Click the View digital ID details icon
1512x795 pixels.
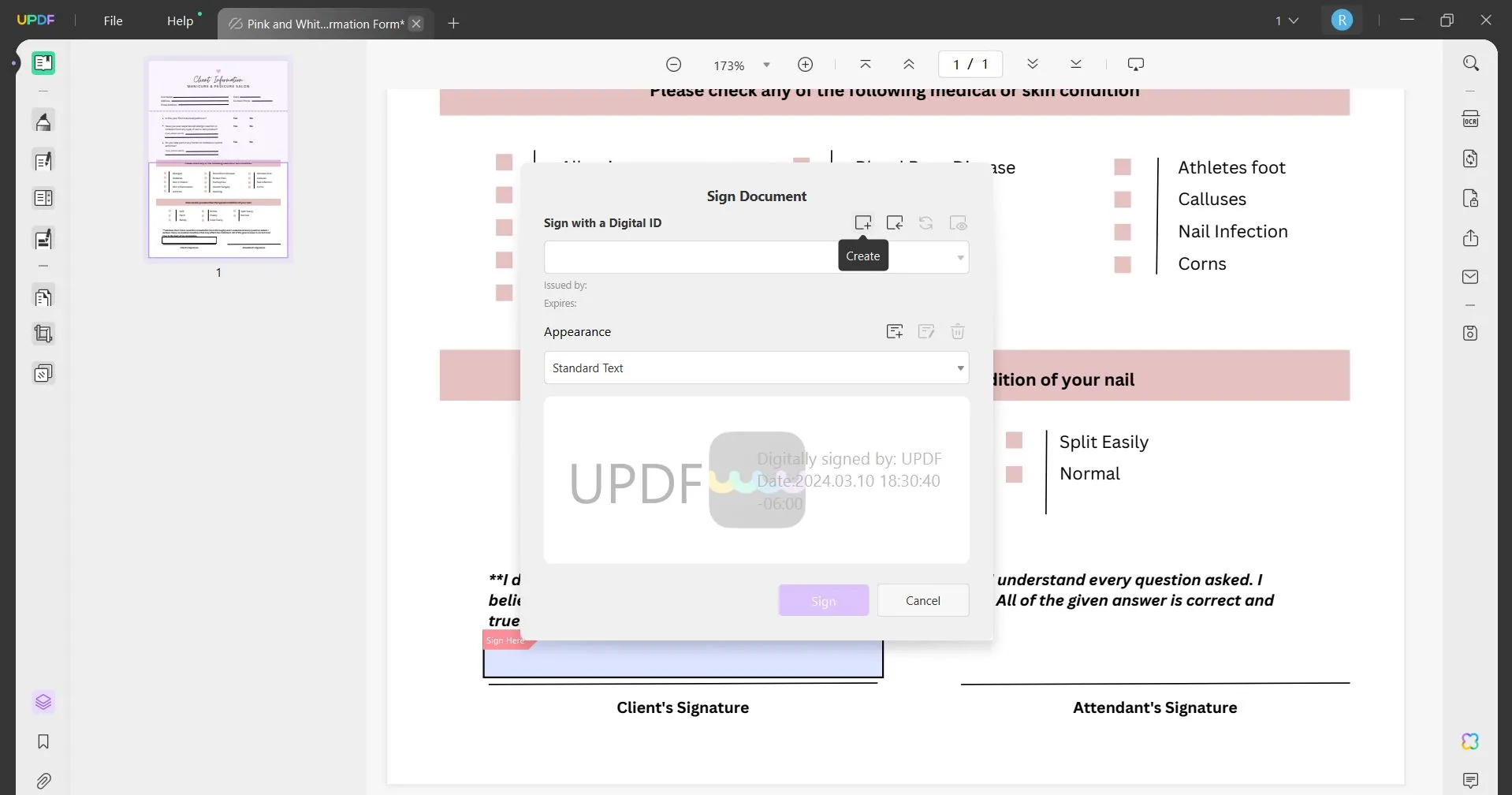tap(958, 223)
